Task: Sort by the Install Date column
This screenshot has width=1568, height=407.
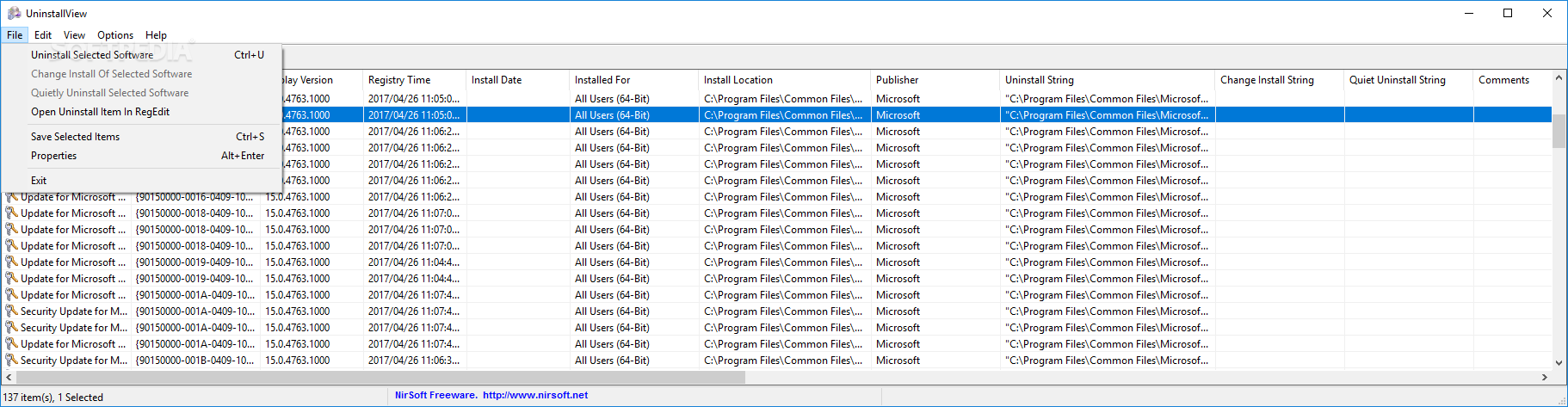Action: click(x=517, y=80)
